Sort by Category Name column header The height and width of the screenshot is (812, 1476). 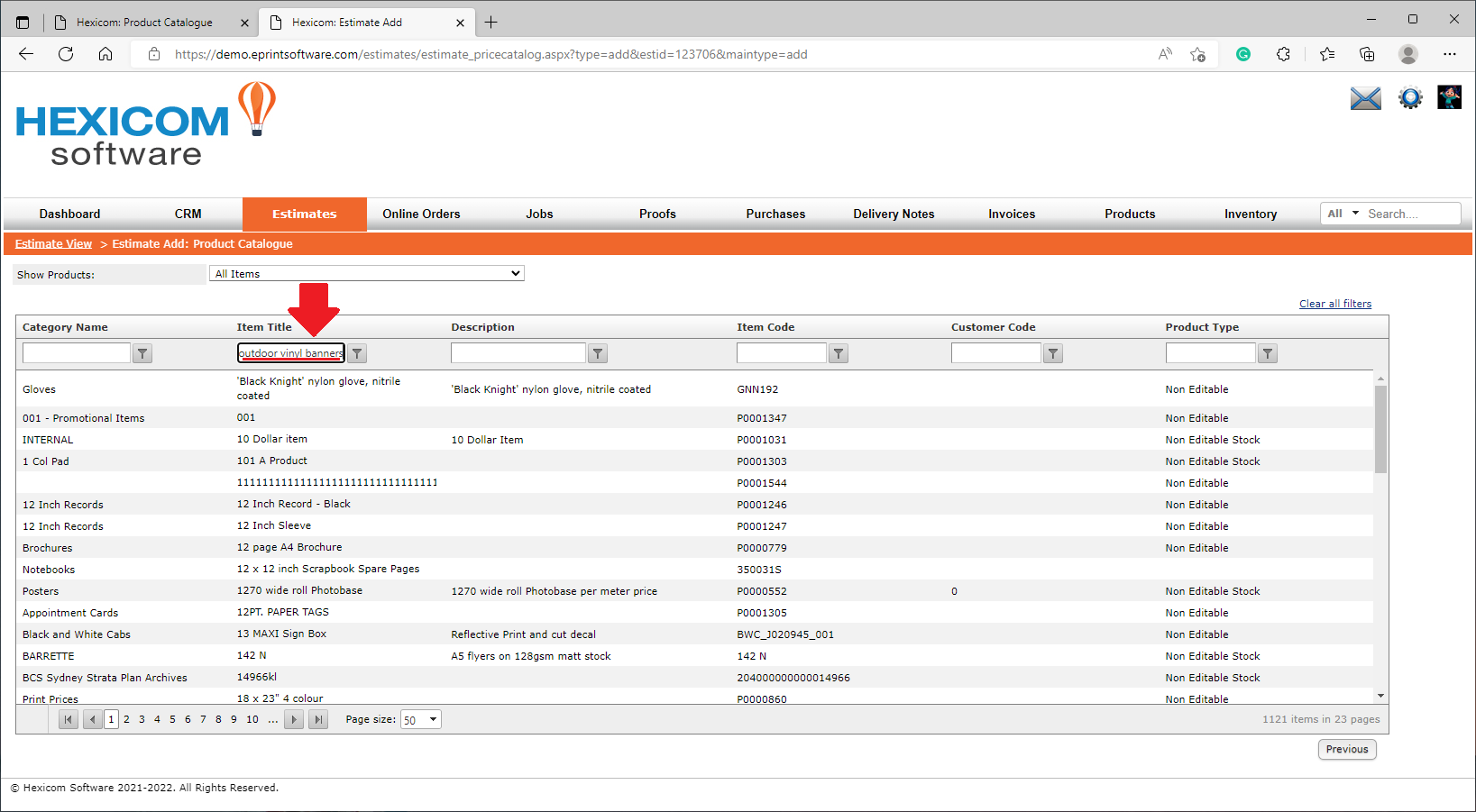point(65,327)
